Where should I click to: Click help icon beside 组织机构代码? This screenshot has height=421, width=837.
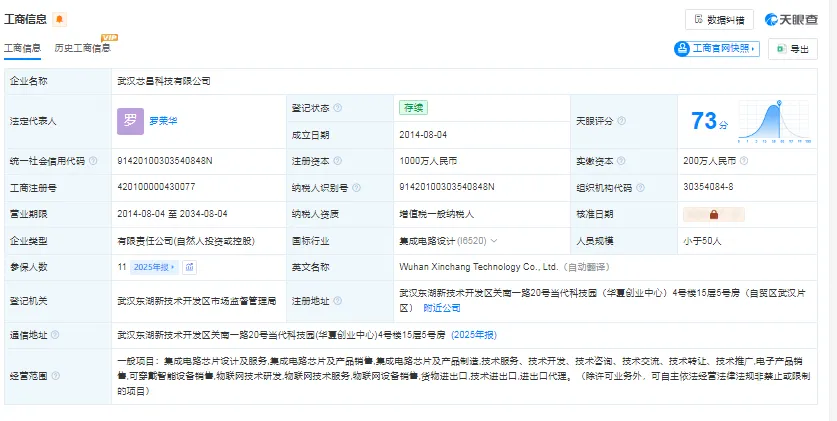[641, 188]
